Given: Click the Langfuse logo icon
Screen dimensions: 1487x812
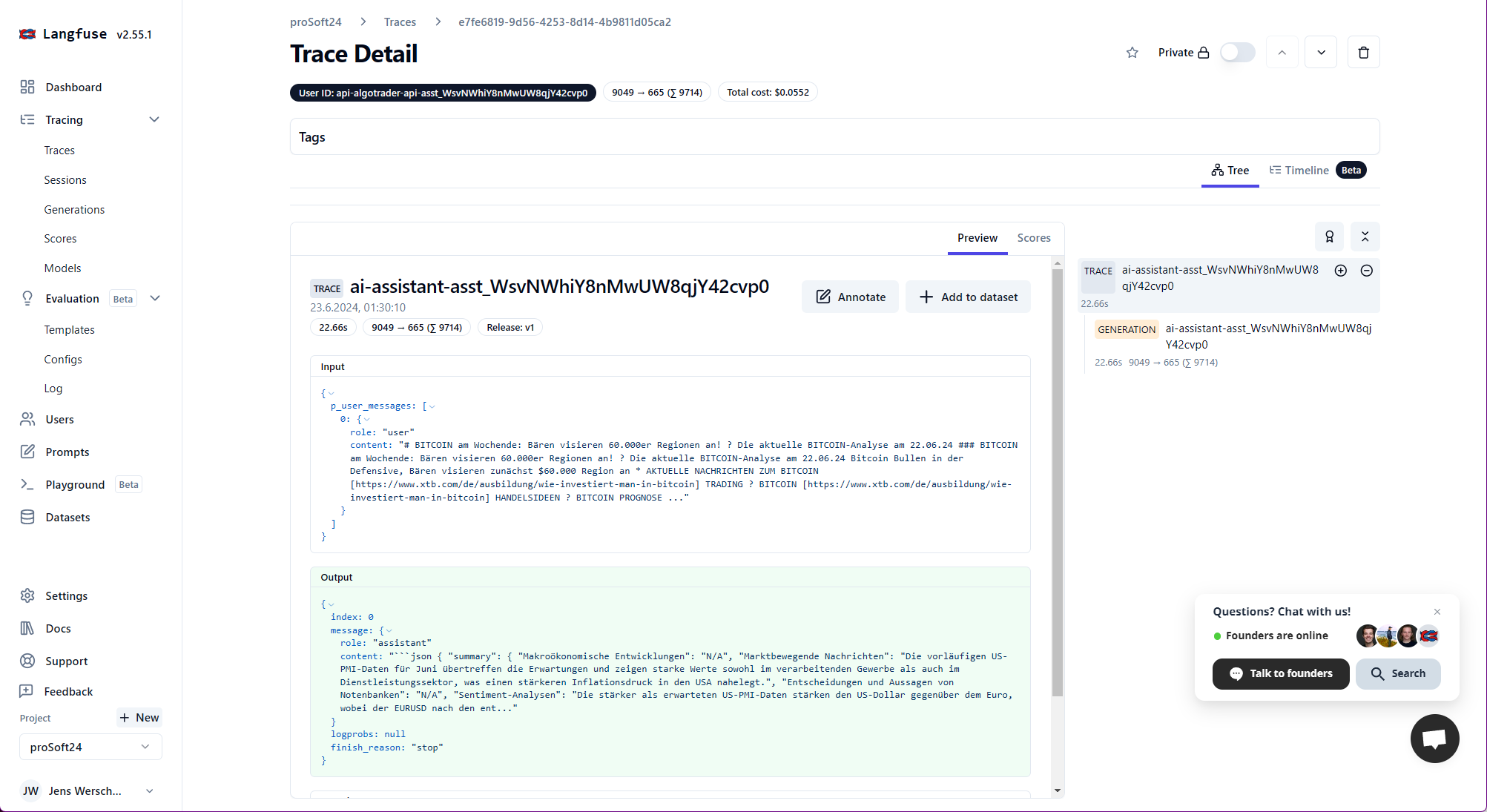Looking at the screenshot, I should pyautogui.click(x=27, y=34).
